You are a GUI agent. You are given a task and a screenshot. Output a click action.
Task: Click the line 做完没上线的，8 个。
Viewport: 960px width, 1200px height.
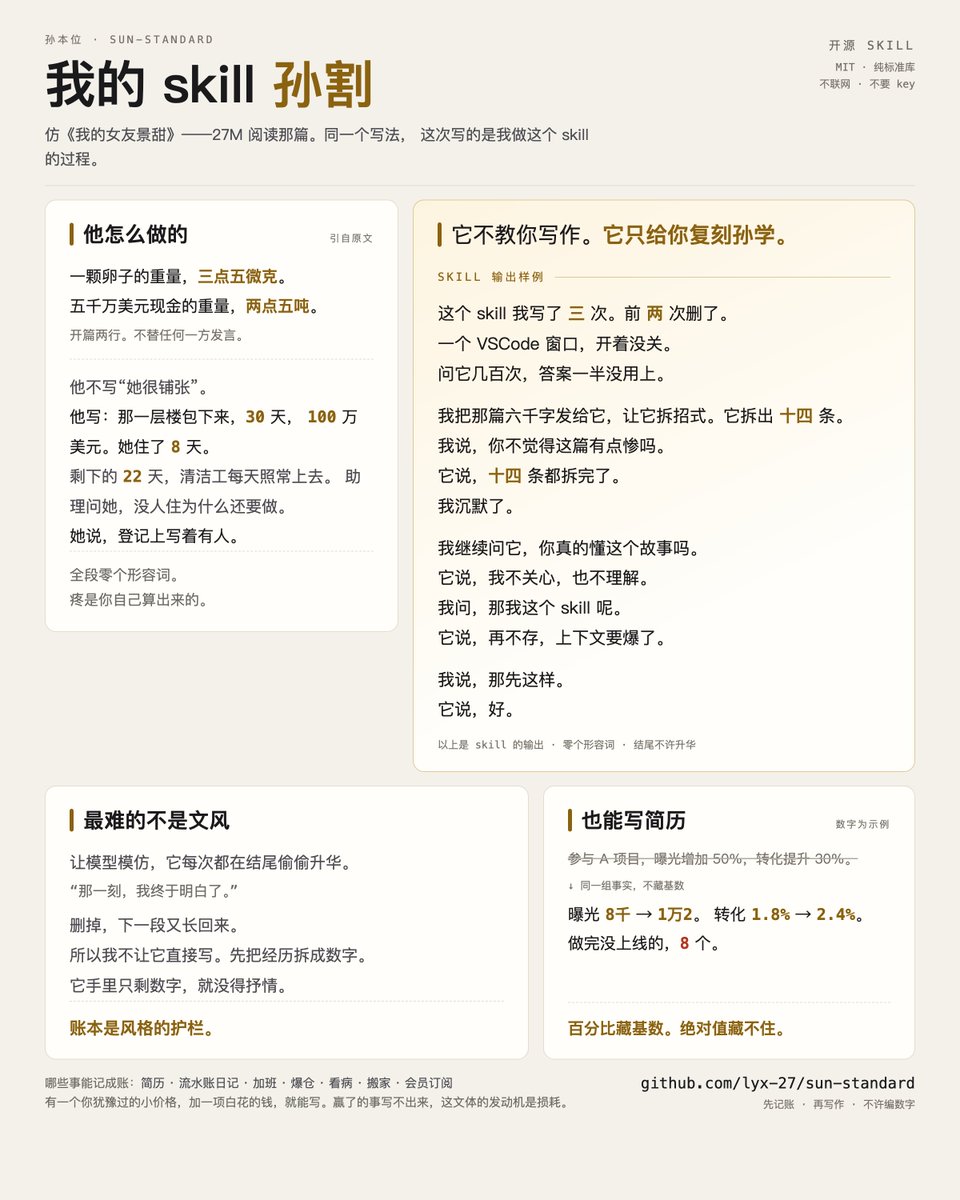point(644,943)
